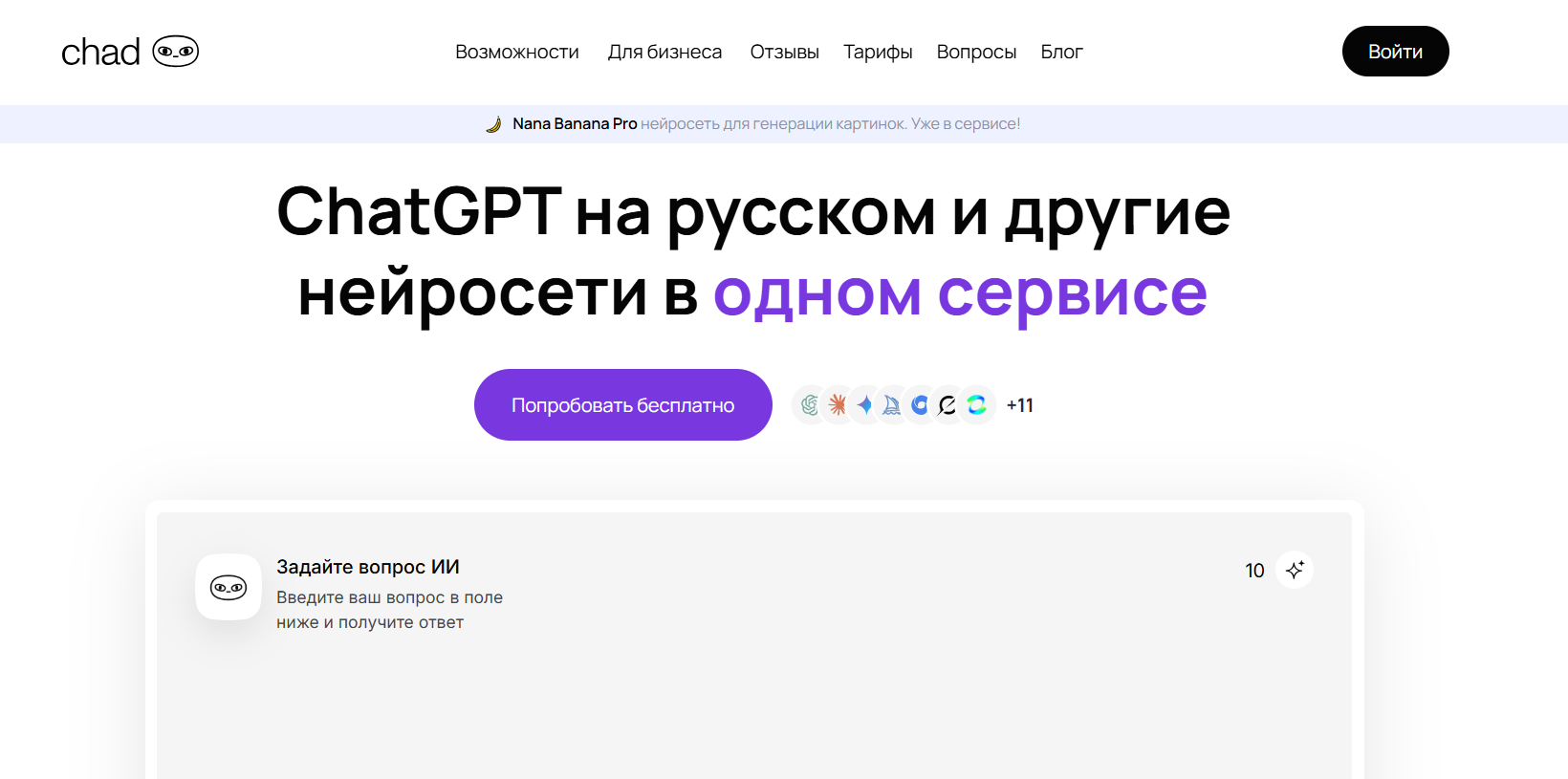Click the black Grok icon
This screenshot has height=779, width=1568.
(947, 405)
